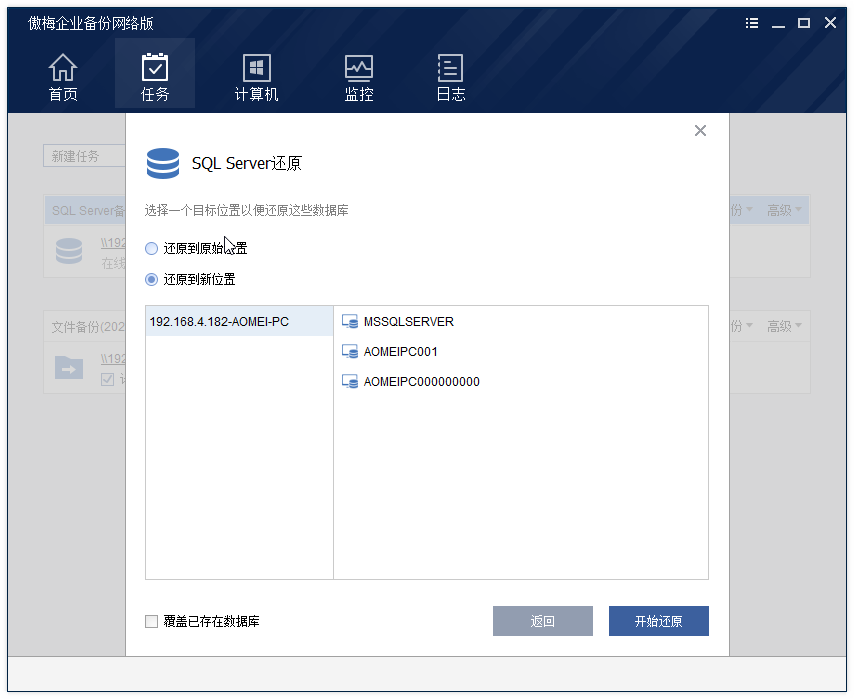Click the SQL Server还原 dialog title text

[247, 163]
